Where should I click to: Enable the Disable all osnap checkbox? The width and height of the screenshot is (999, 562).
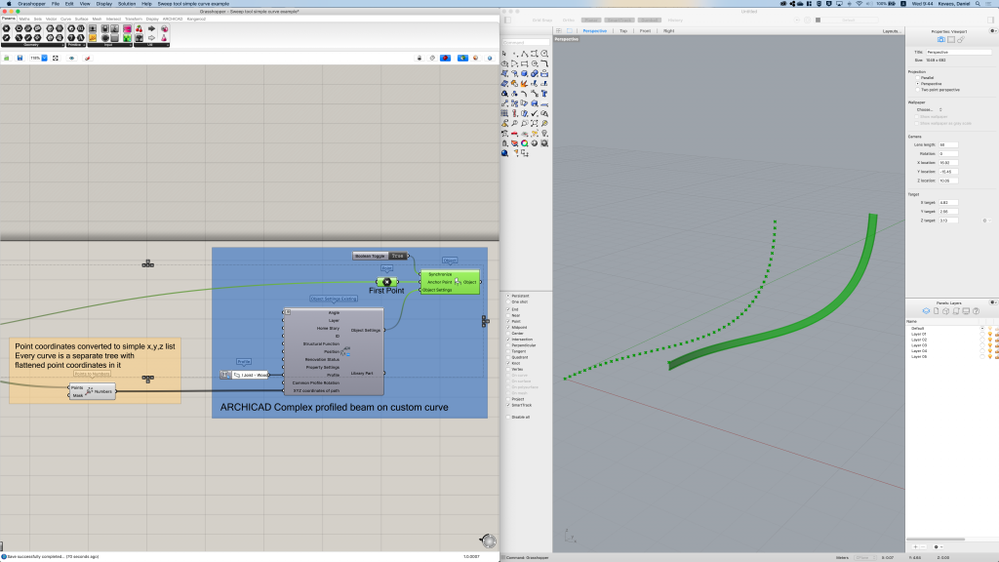point(508,417)
